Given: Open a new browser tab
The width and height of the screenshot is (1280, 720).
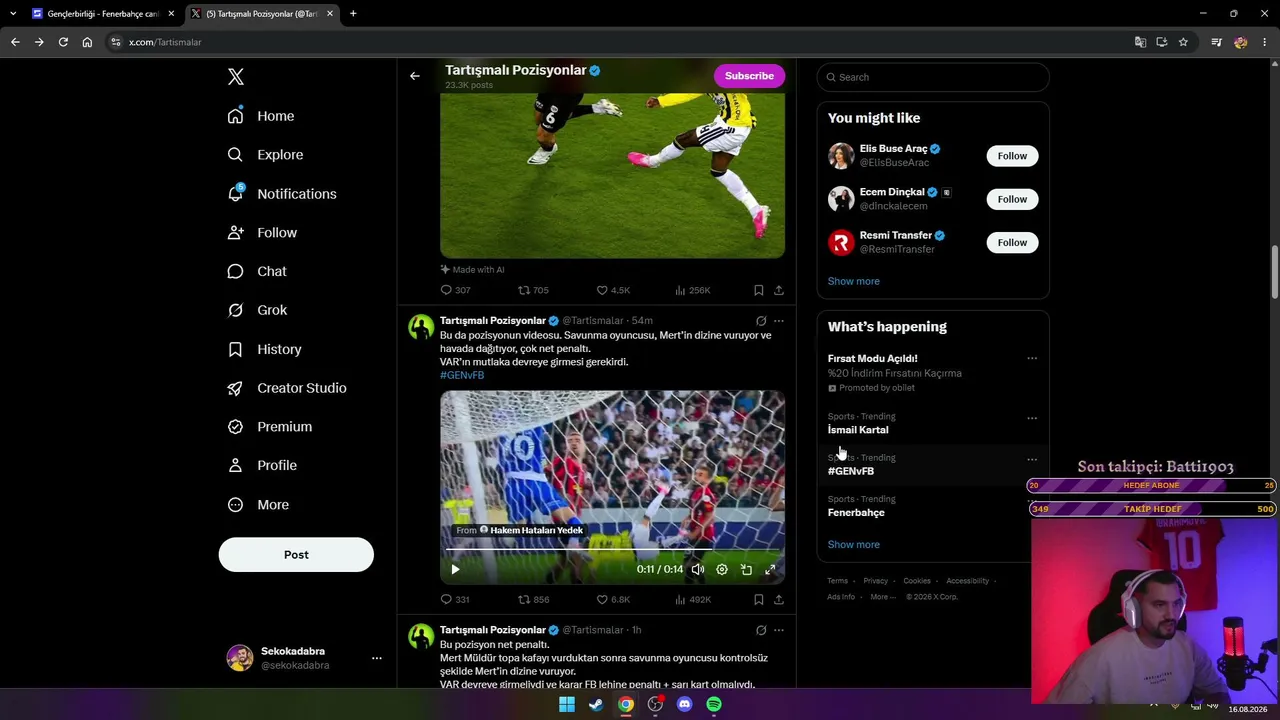Looking at the screenshot, I should (353, 14).
